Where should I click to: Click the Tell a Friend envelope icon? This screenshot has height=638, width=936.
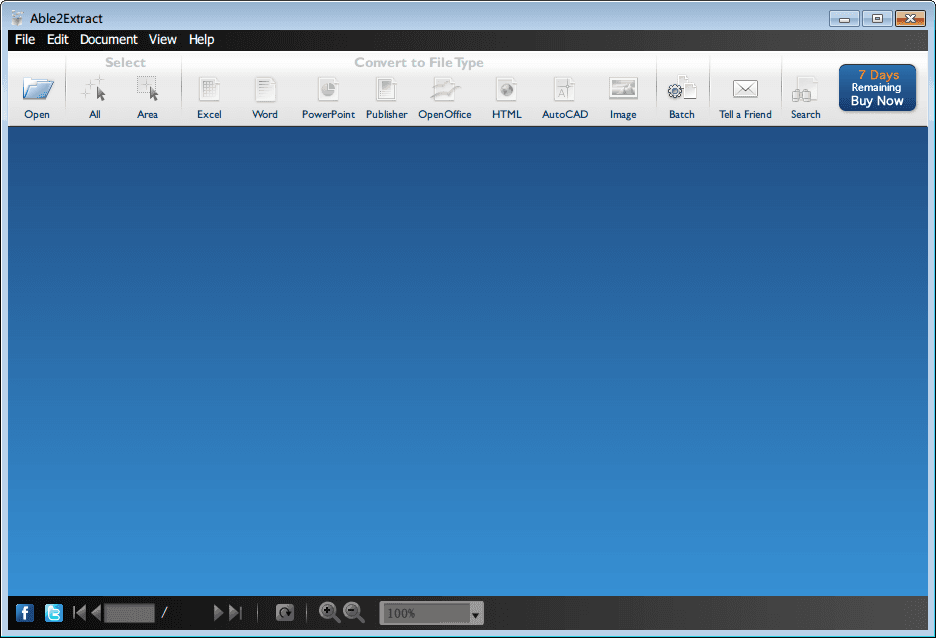click(x=745, y=90)
